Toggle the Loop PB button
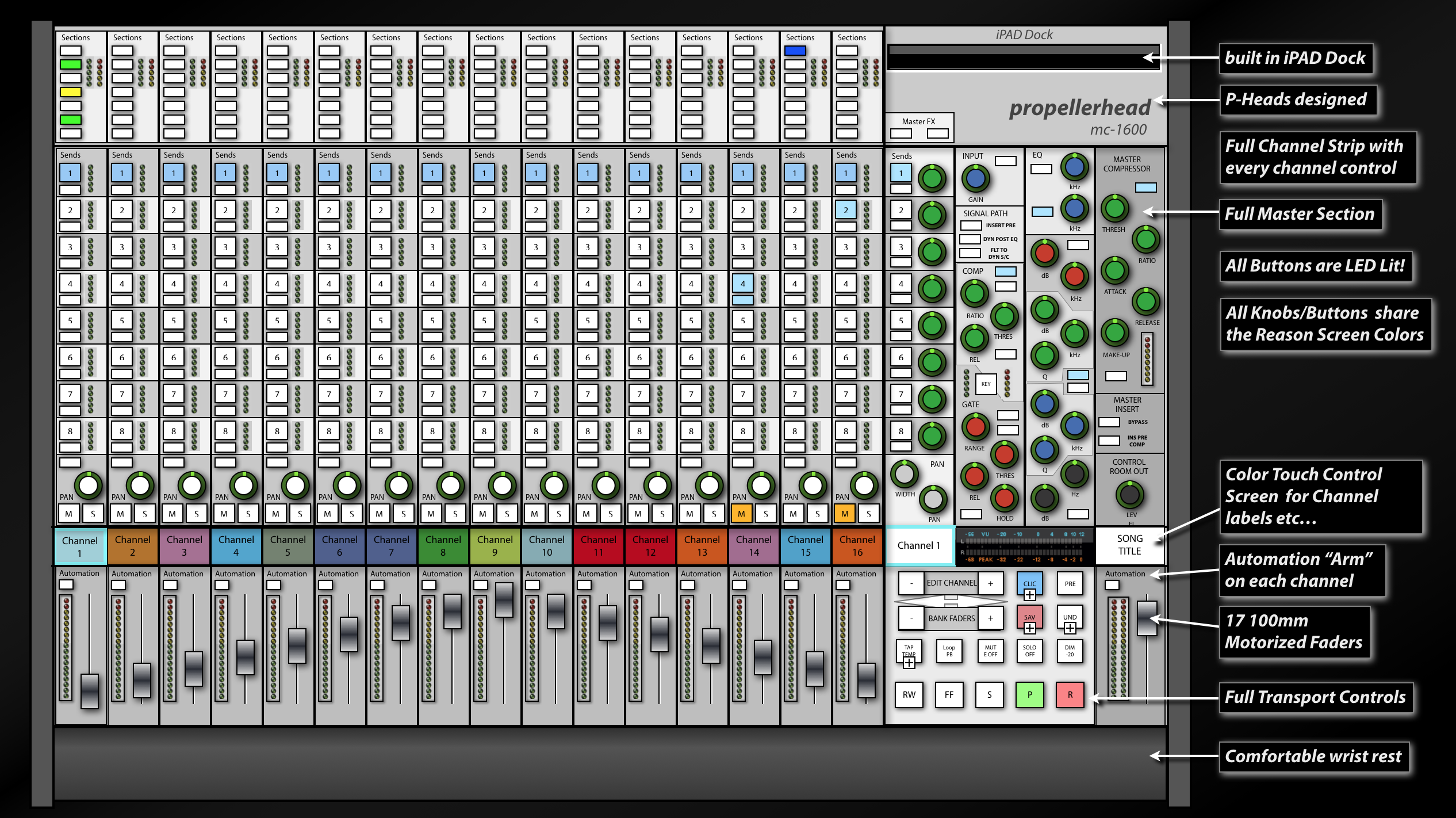Viewport: 1456px width, 818px height. [x=949, y=651]
